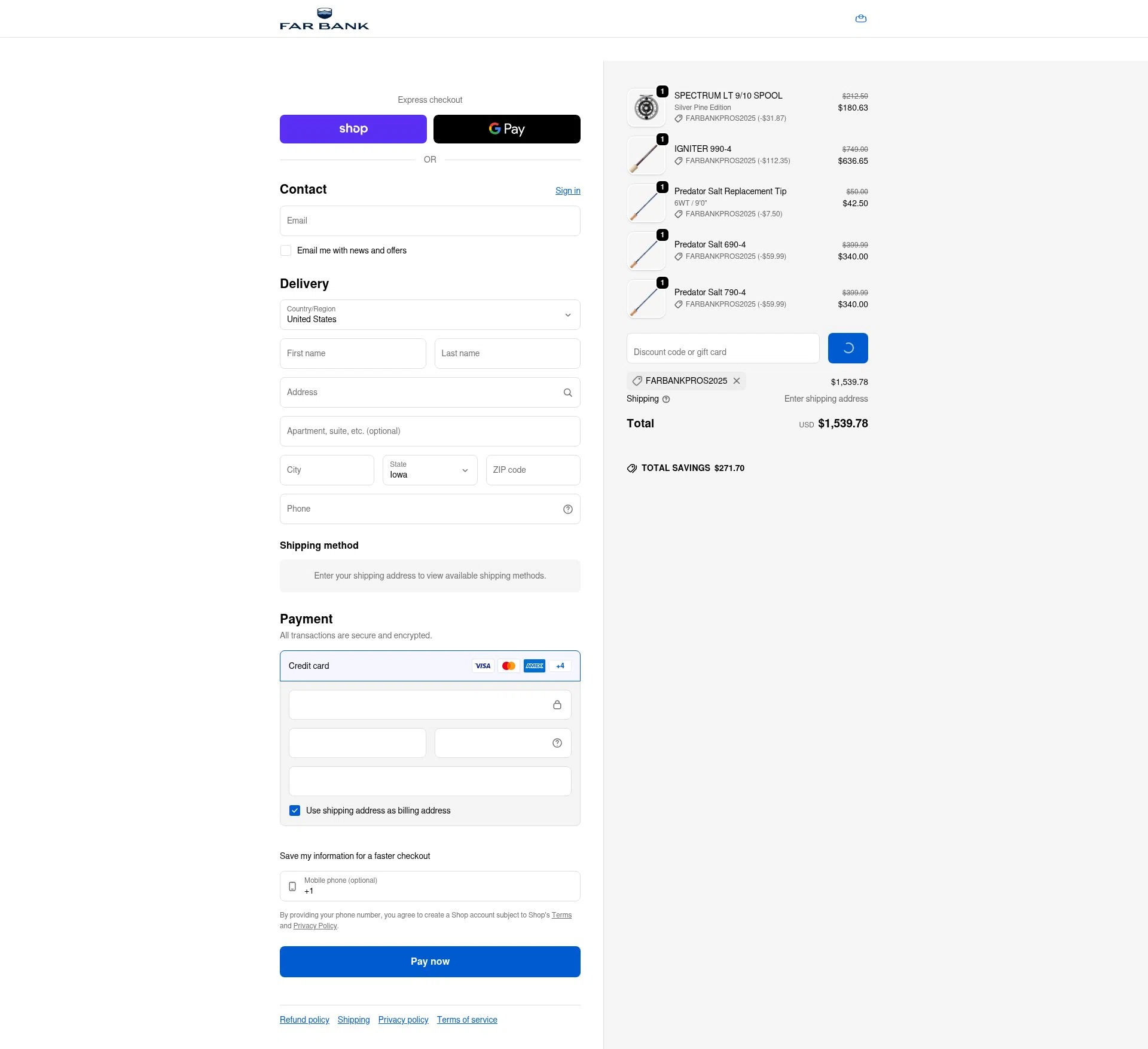The width and height of the screenshot is (1148, 1049).
Task: Focus the name on card field
Action: coord(430,781)
